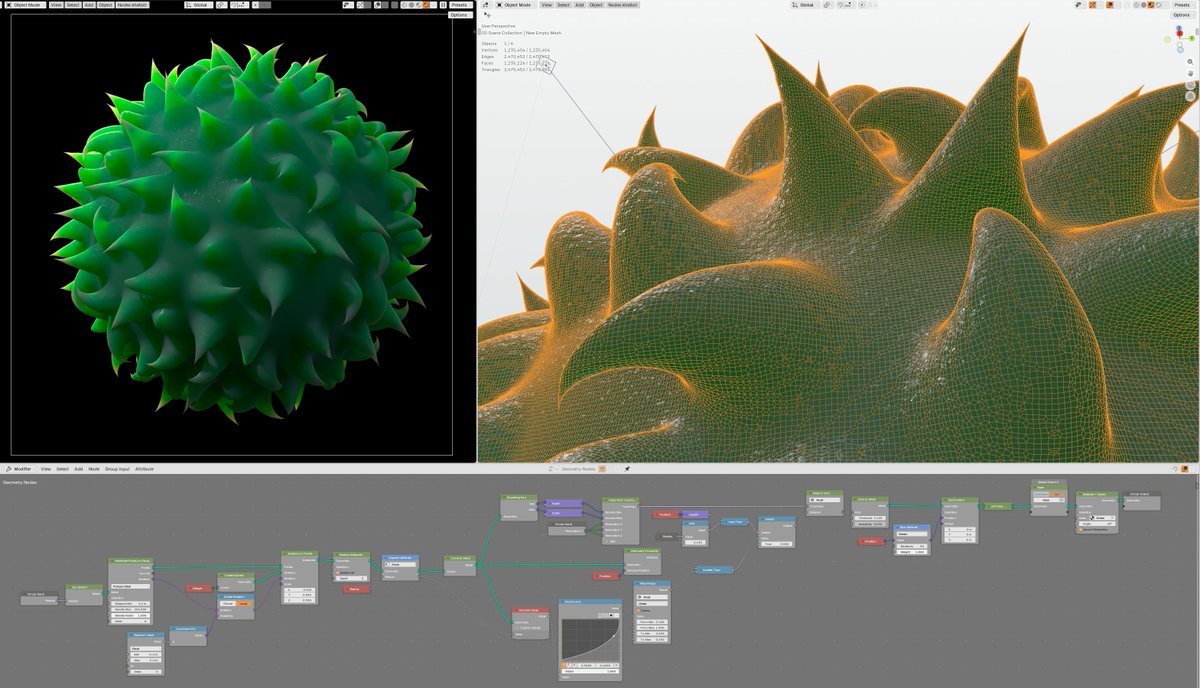Select rendered shading in left viewport
The width and height of the screenshot is (1200, 688).
(425, 5)
